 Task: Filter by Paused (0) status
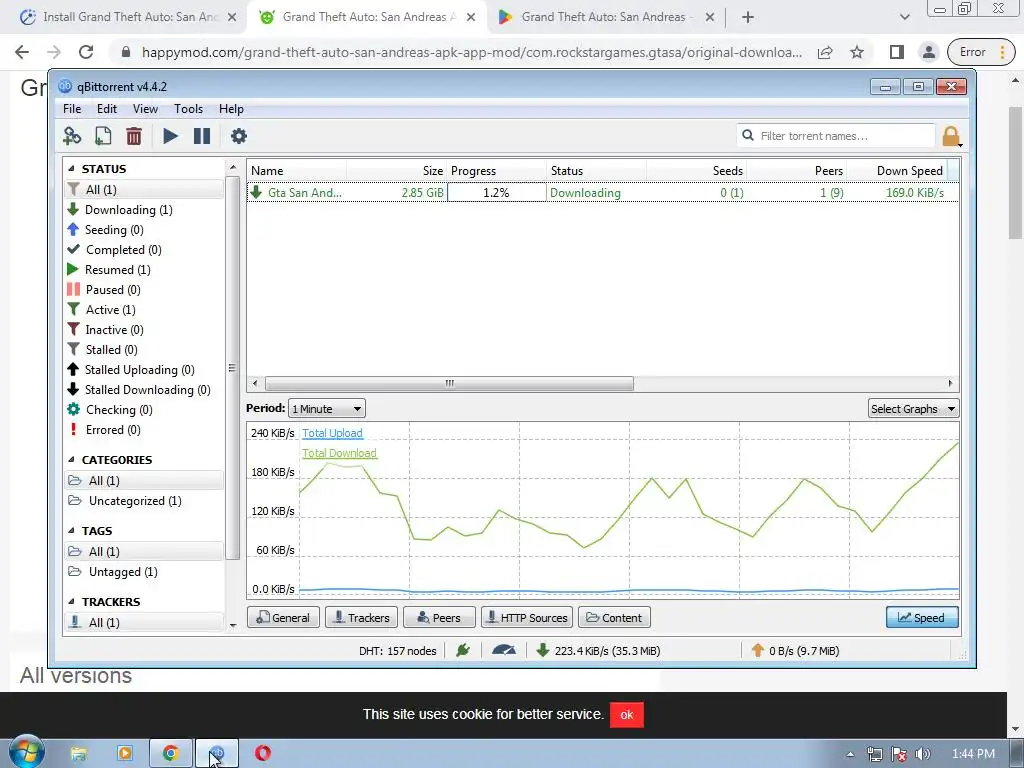coord(113,290)
